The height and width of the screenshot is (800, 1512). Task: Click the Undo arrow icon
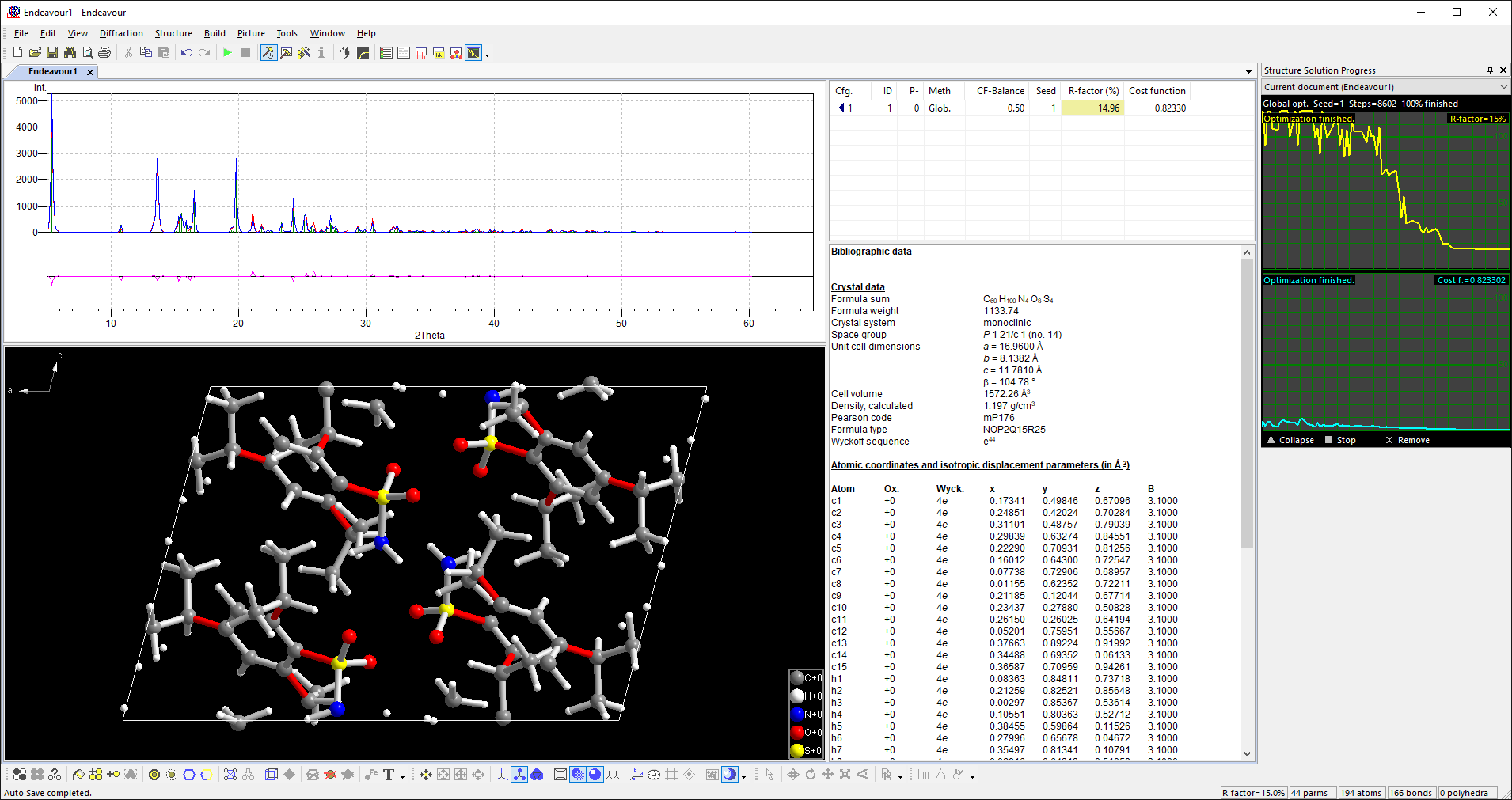186,53
